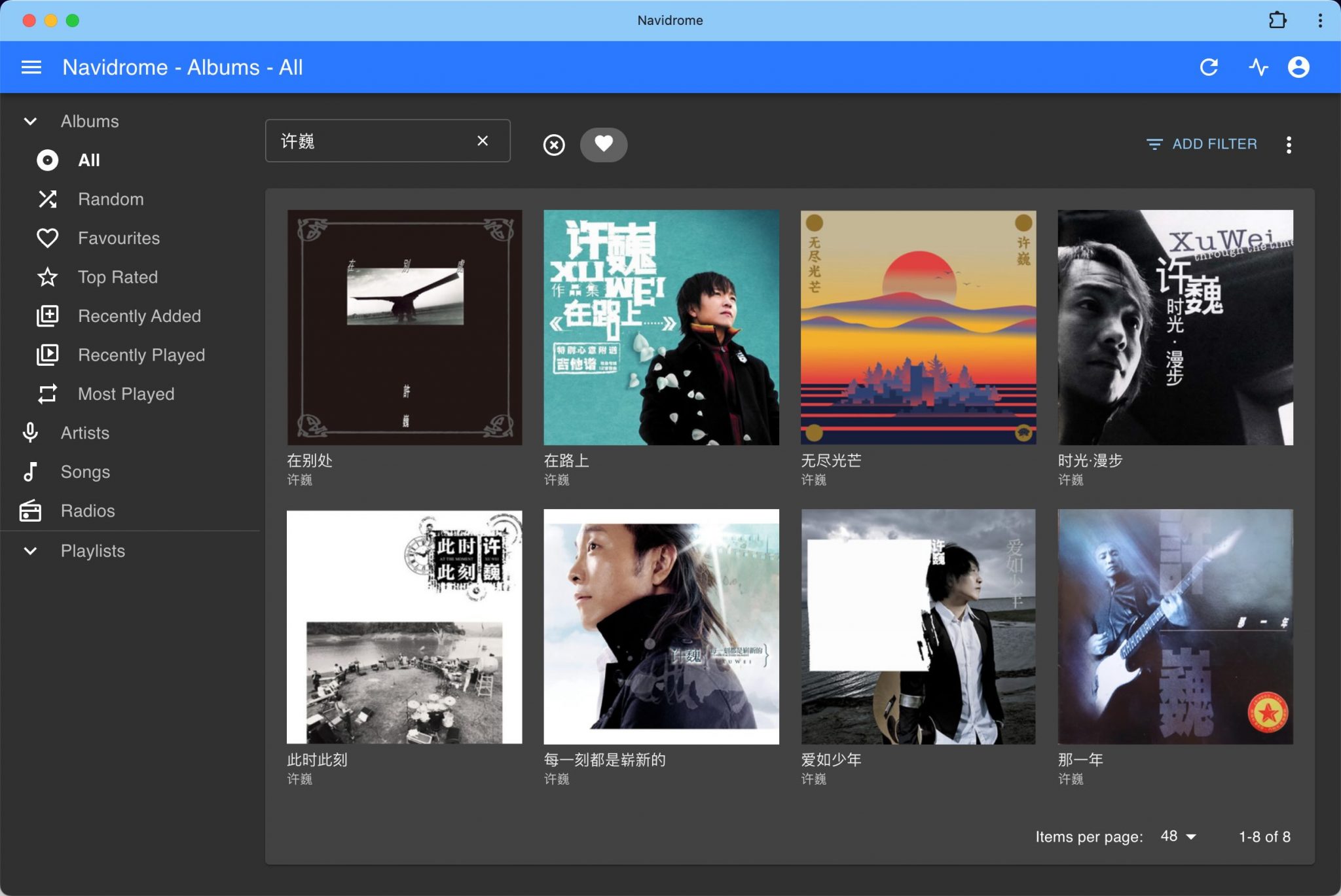Click the Playlists label in sidebar

pyautogui.click(x=93, y=551)
